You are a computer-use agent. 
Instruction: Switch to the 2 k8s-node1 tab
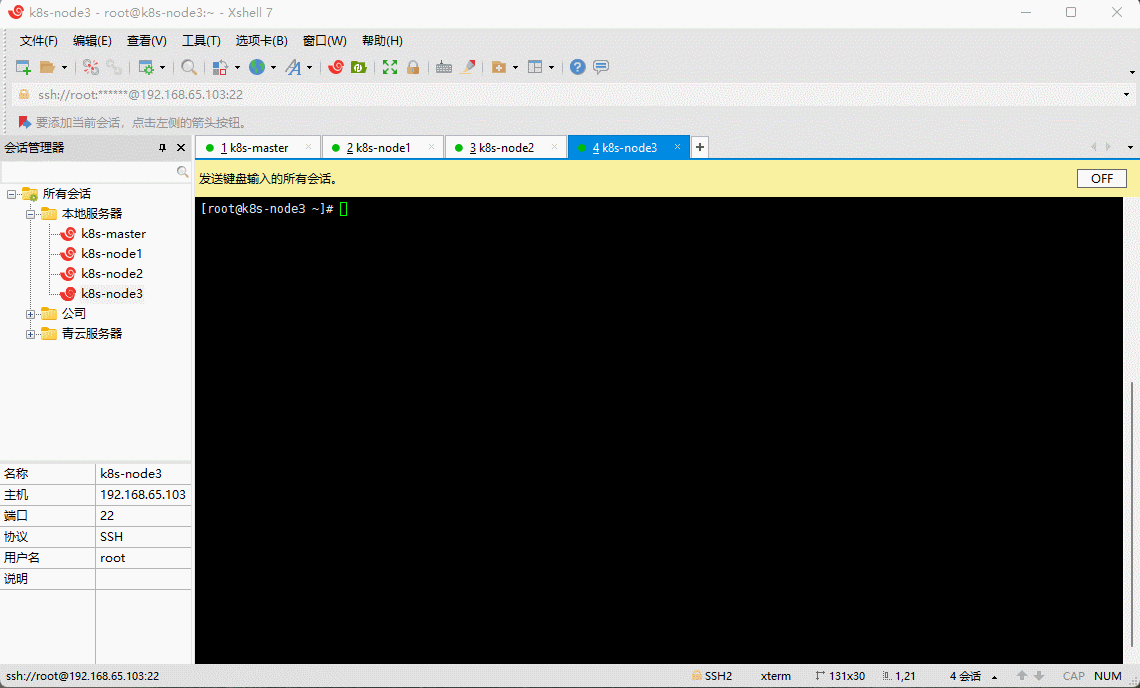pyautogui.click(x=382, y=148)
